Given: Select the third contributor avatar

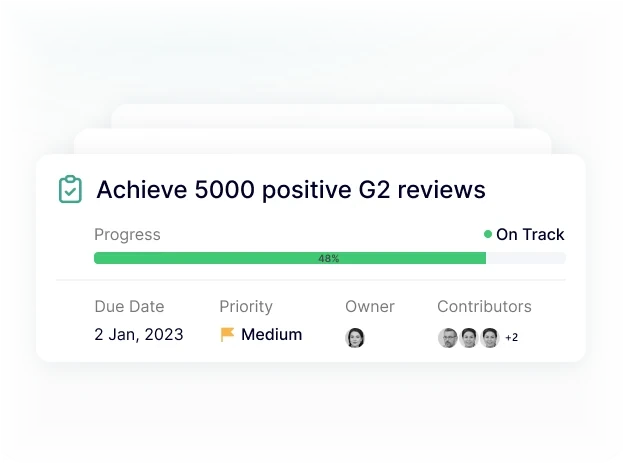Looking at the screenshot, I should click(490, 338).
